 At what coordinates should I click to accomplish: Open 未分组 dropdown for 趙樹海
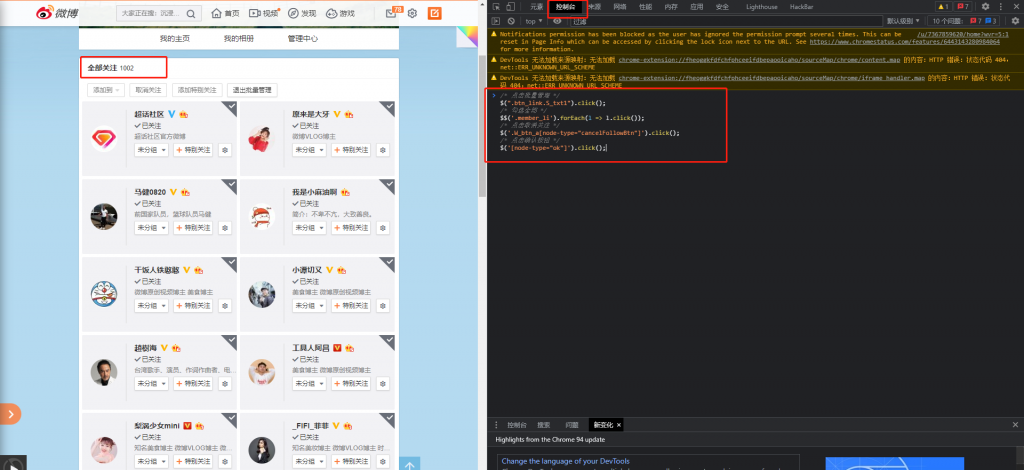click(152, 383)
